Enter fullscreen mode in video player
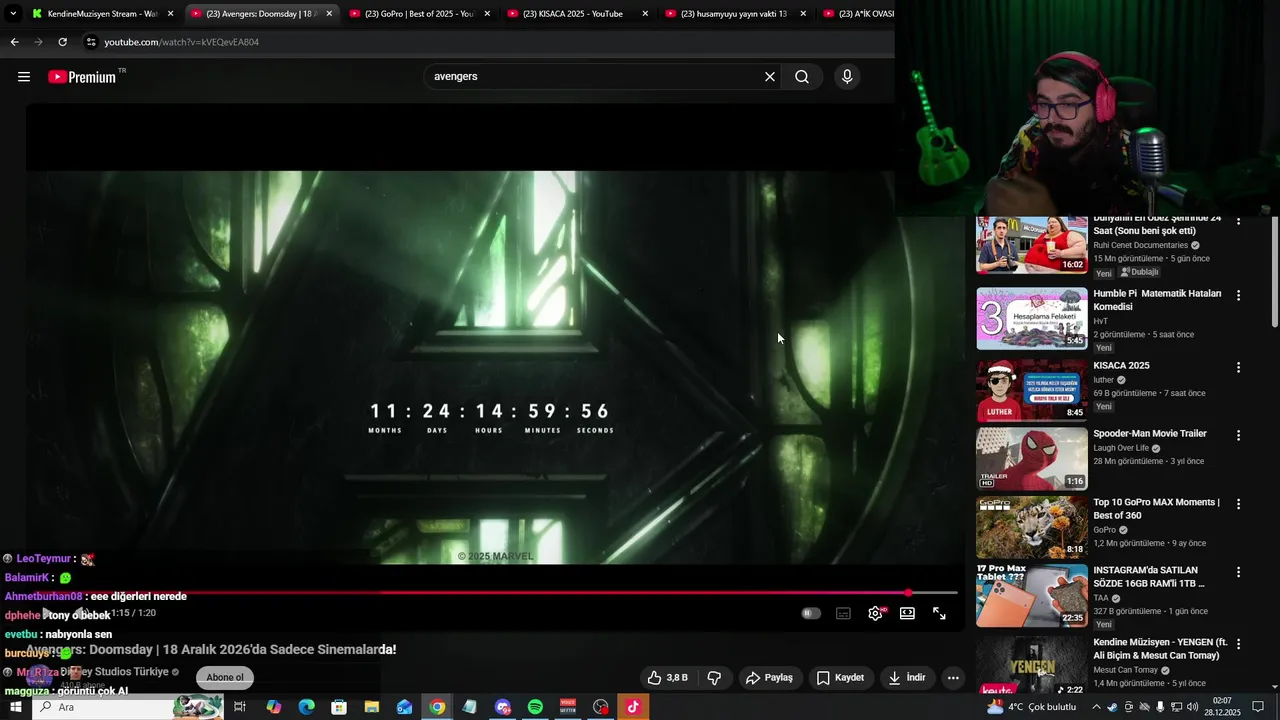The image size is (1280, 720). tap(939, 613)
